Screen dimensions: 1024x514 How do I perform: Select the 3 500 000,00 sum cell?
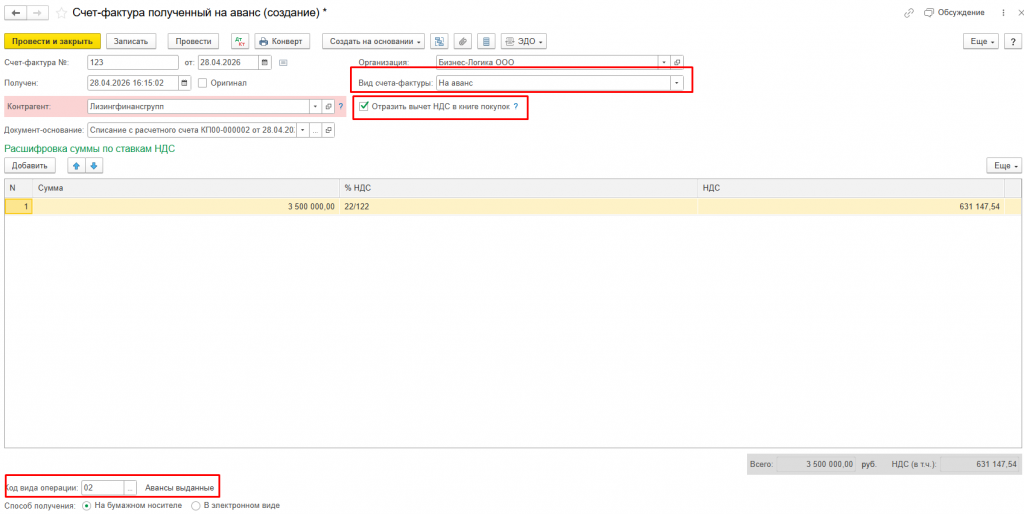point(186,206)
